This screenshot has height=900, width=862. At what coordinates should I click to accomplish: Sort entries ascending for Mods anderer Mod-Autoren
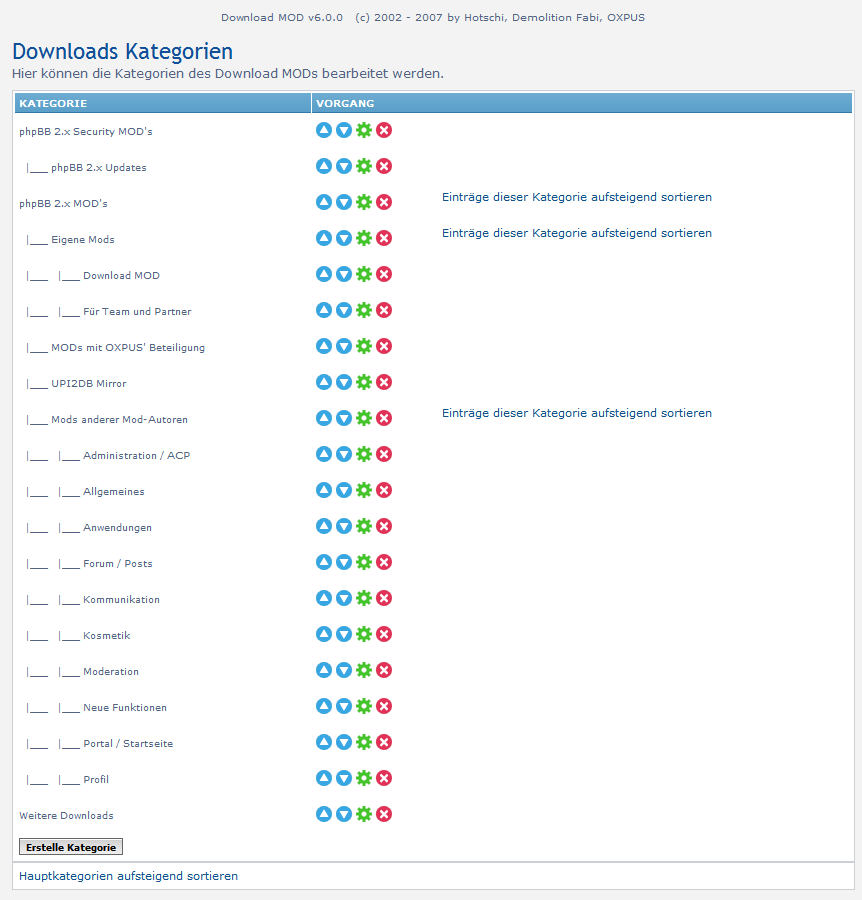coord(576,413)
